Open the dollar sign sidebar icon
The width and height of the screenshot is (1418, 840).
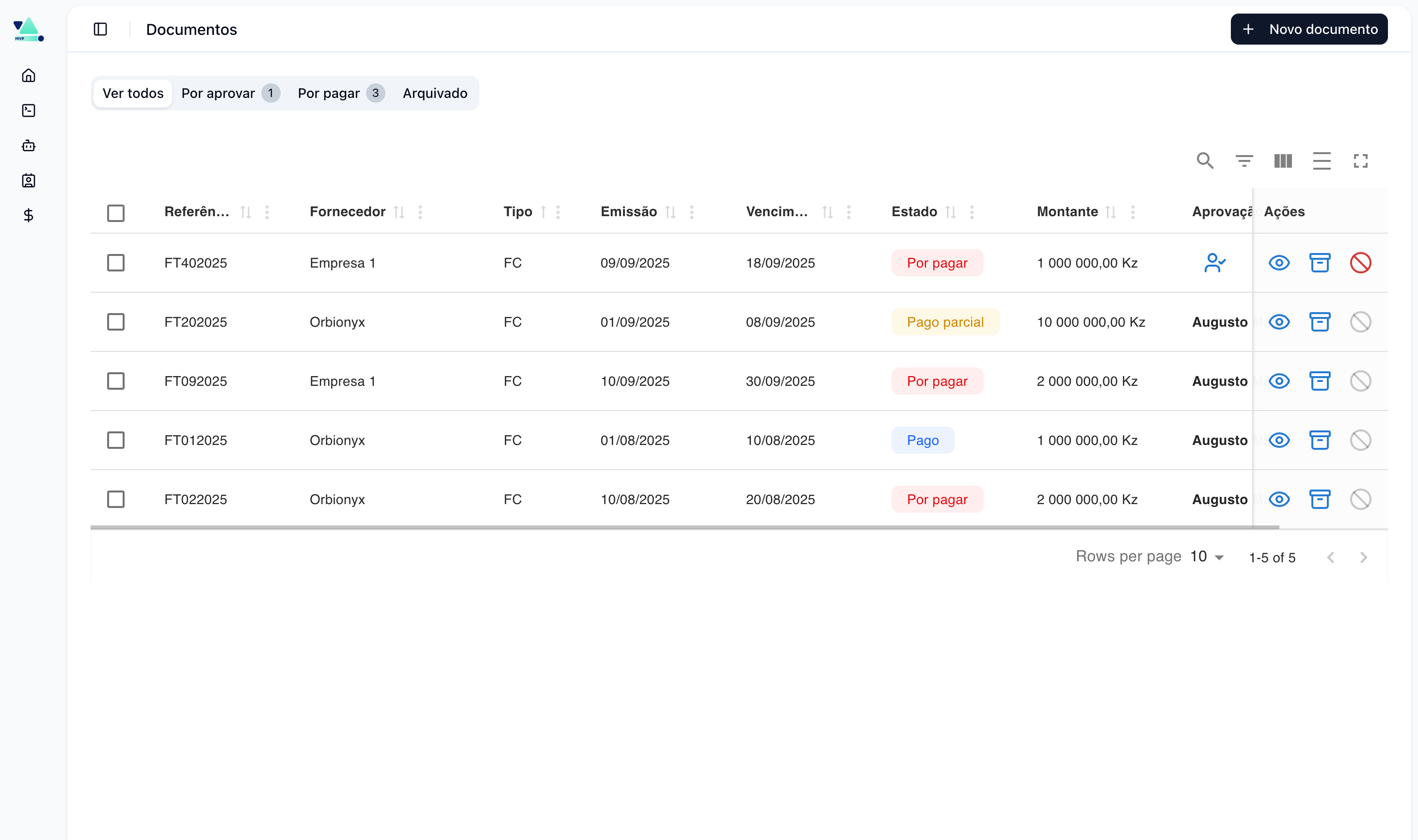(x=28, y=215)
